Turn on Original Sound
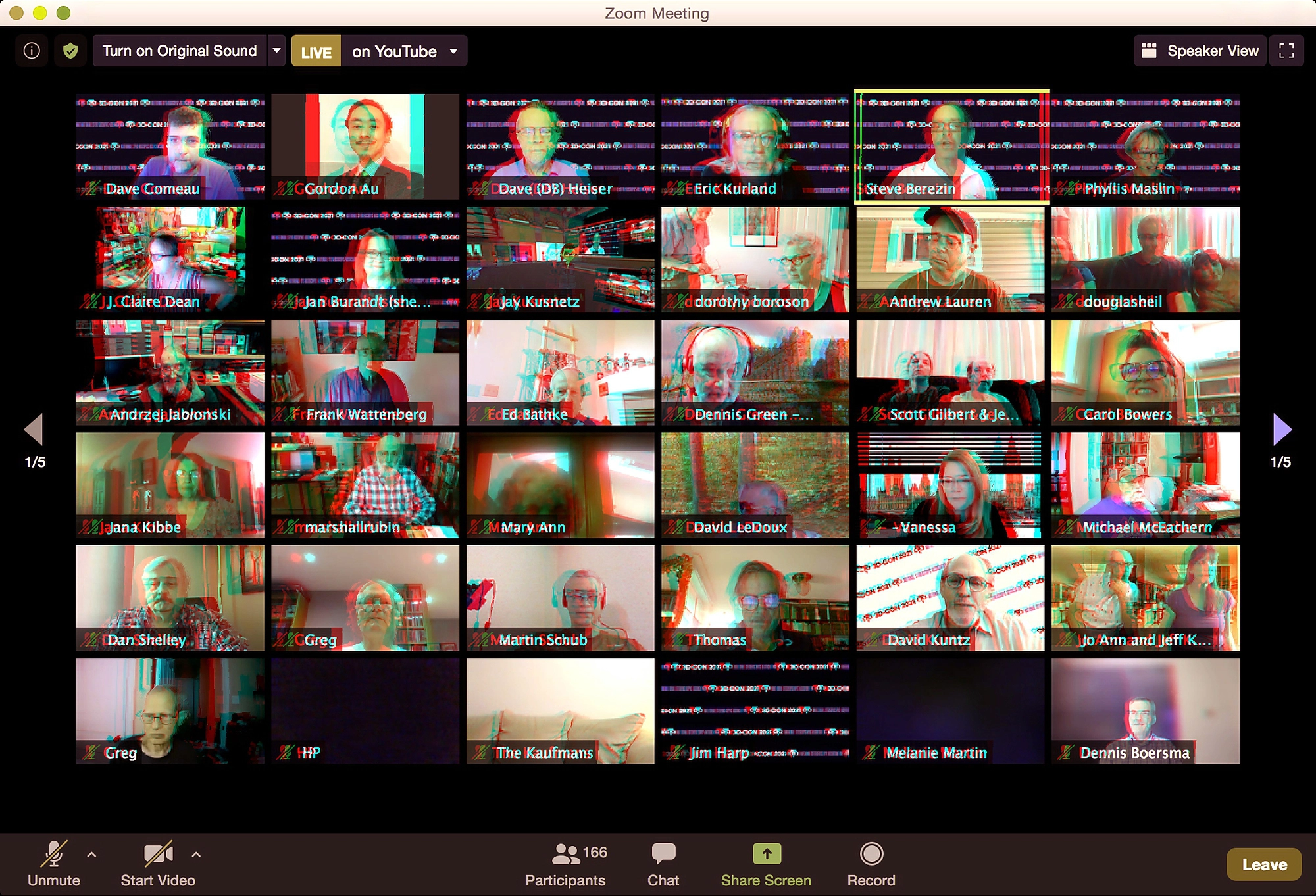This screenshot has height=896, width=1316. (x=179, y=51)
